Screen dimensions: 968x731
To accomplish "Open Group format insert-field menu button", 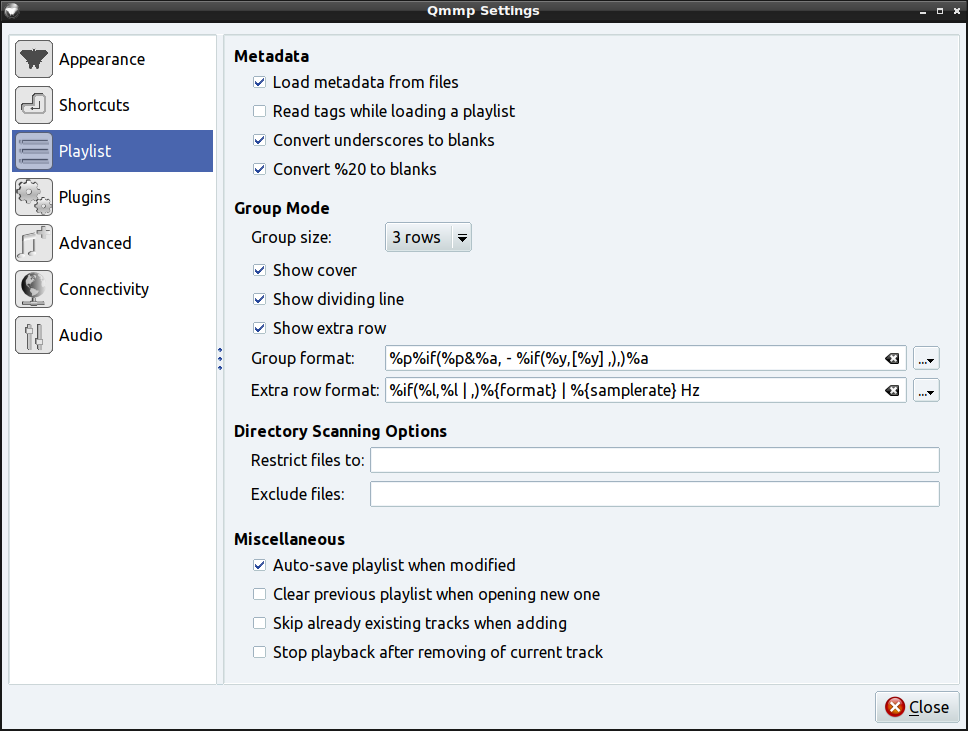I will pyautogui.click(x=926, y=359).
